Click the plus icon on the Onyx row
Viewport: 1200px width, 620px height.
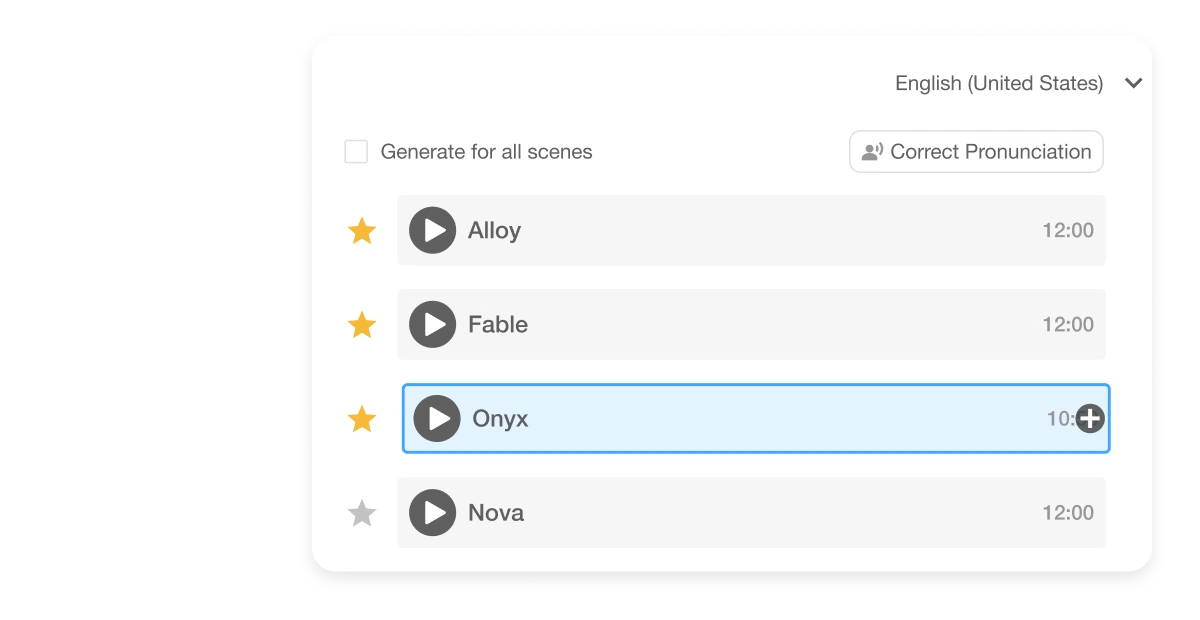[x=1091, y=419]
